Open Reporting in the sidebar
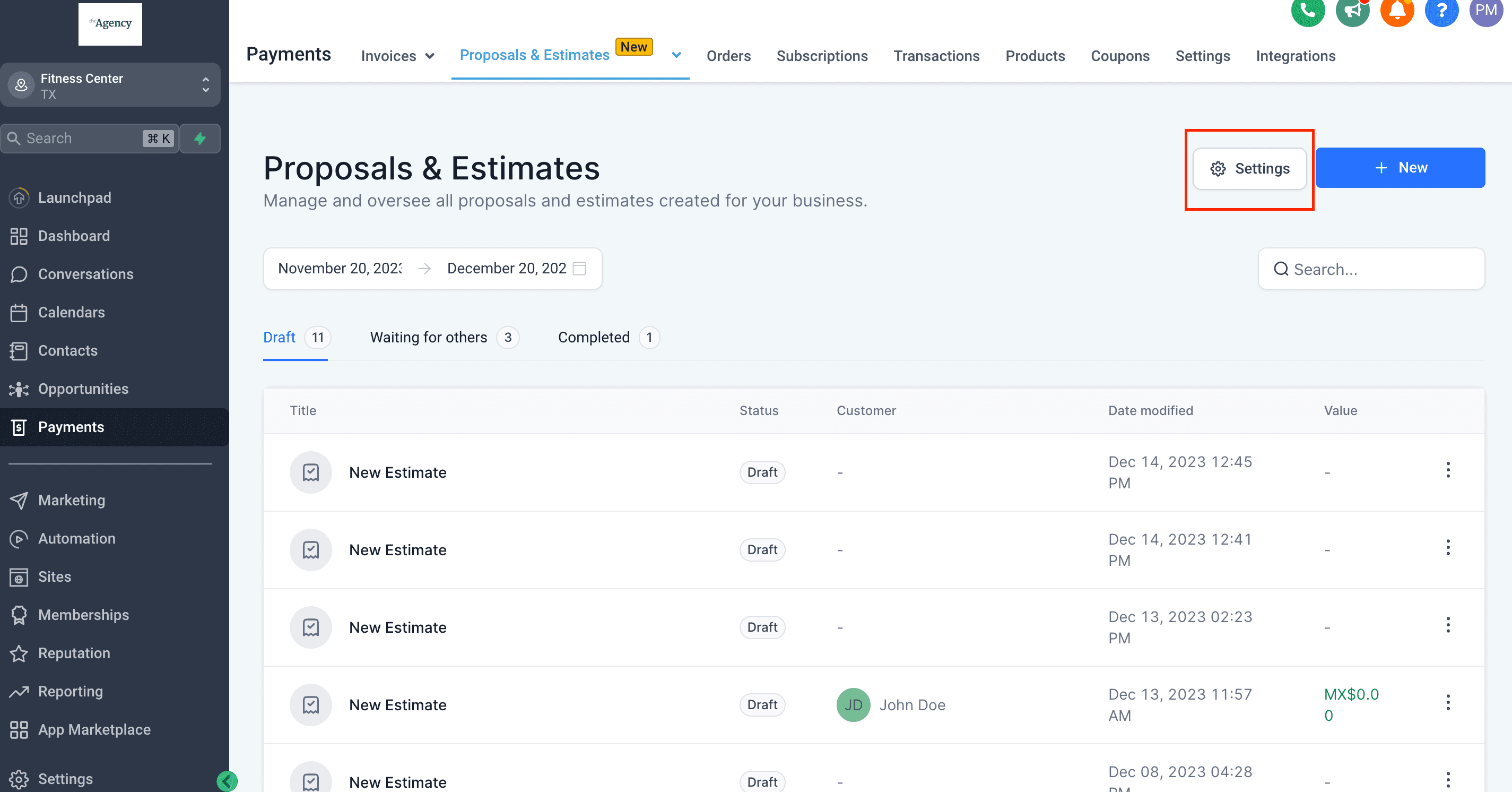This screenshot has height=792, width=1512. pos(71,692)
